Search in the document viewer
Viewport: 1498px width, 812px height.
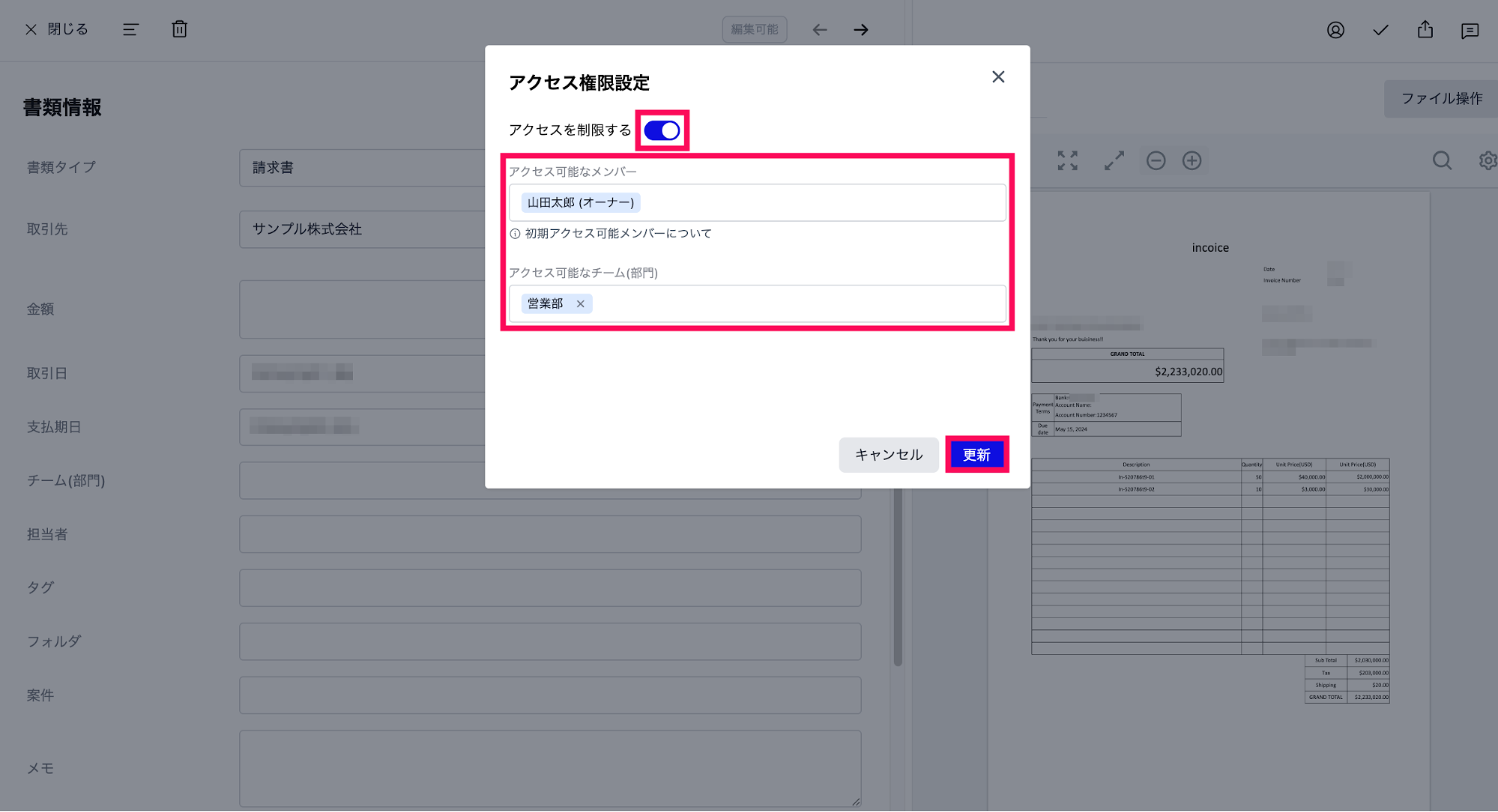[1442, 160]
